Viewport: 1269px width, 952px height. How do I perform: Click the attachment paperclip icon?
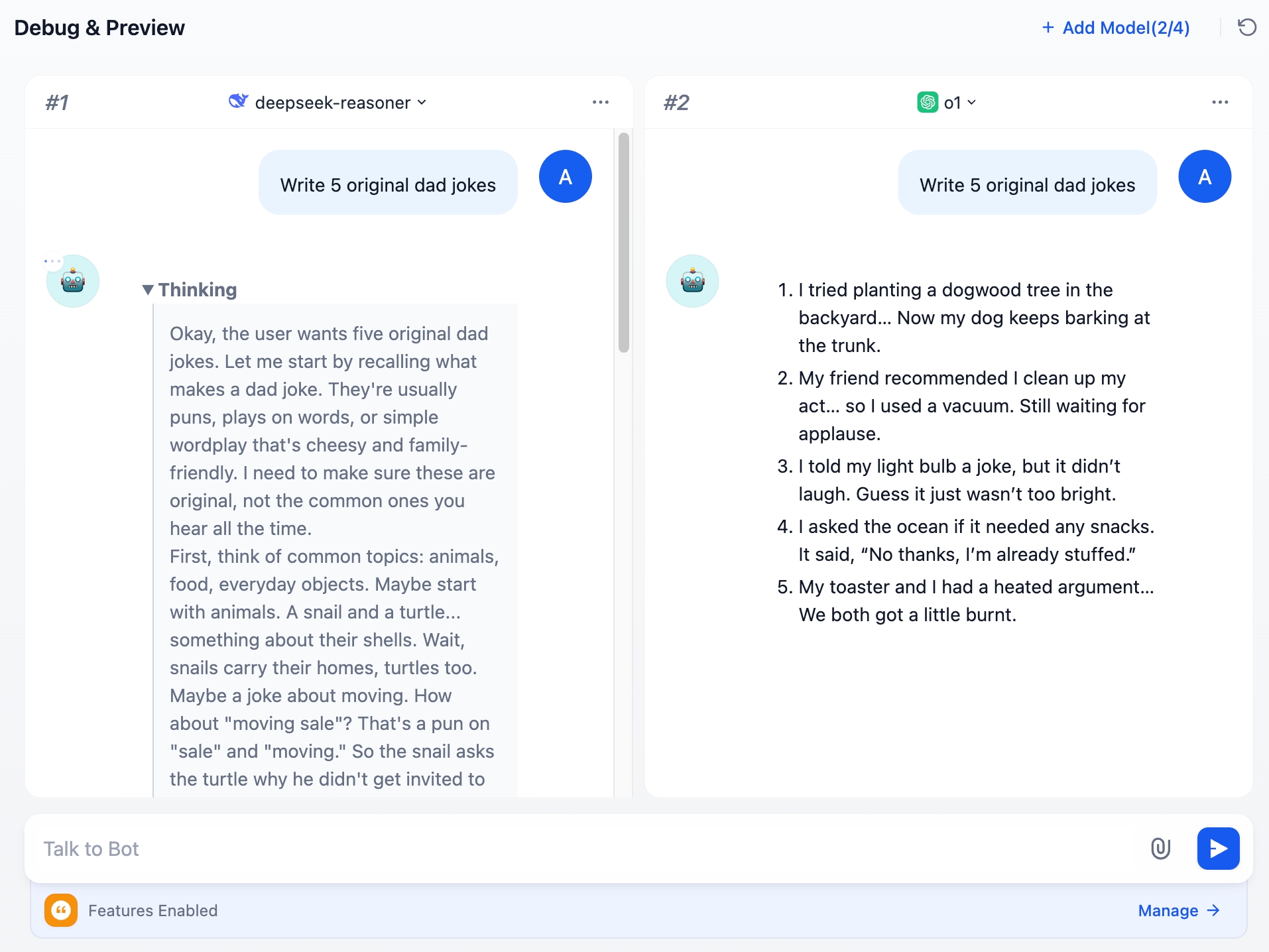tap(1160, 849)
